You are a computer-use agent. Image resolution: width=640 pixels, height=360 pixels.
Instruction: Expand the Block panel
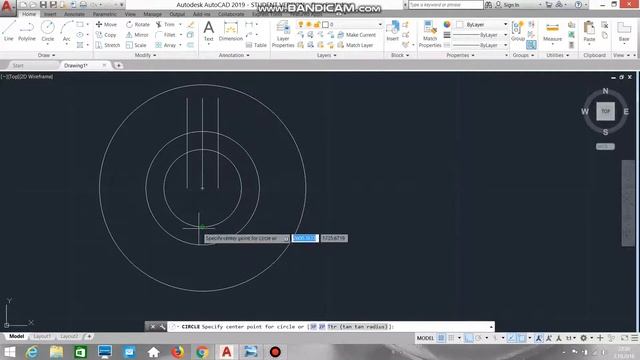400,55
